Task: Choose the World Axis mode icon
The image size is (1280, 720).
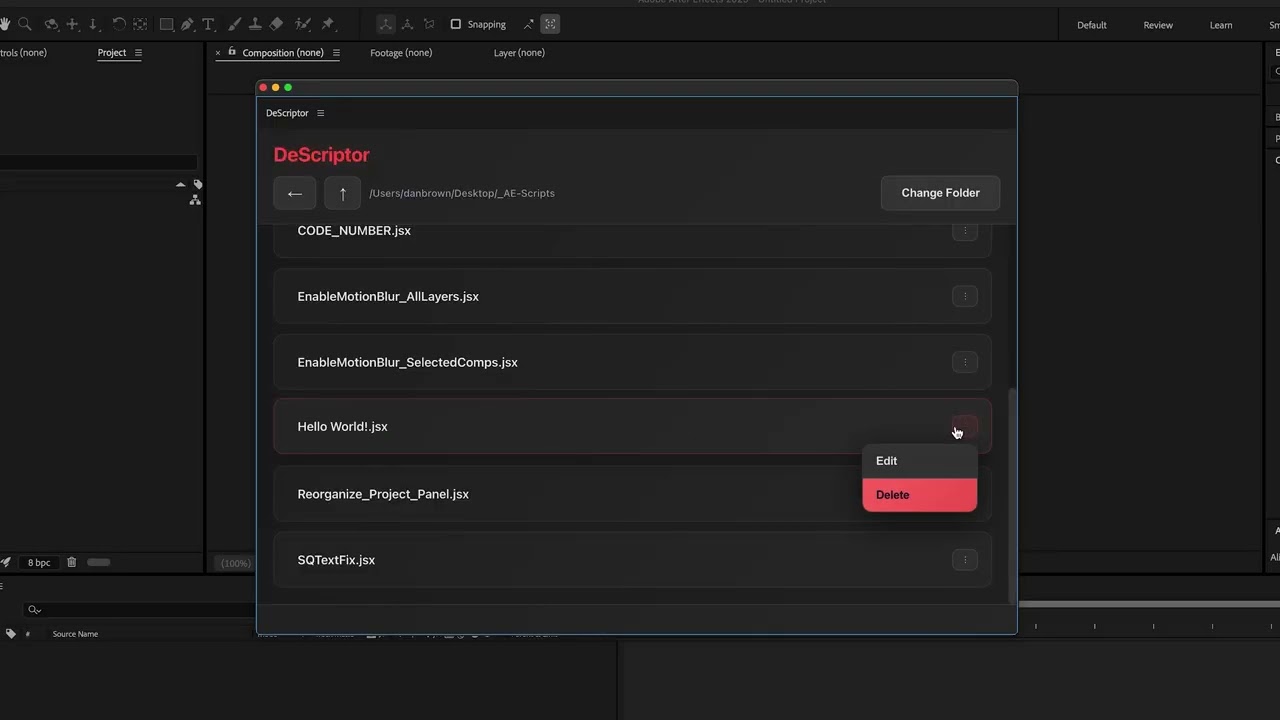Action: [407, 24]
